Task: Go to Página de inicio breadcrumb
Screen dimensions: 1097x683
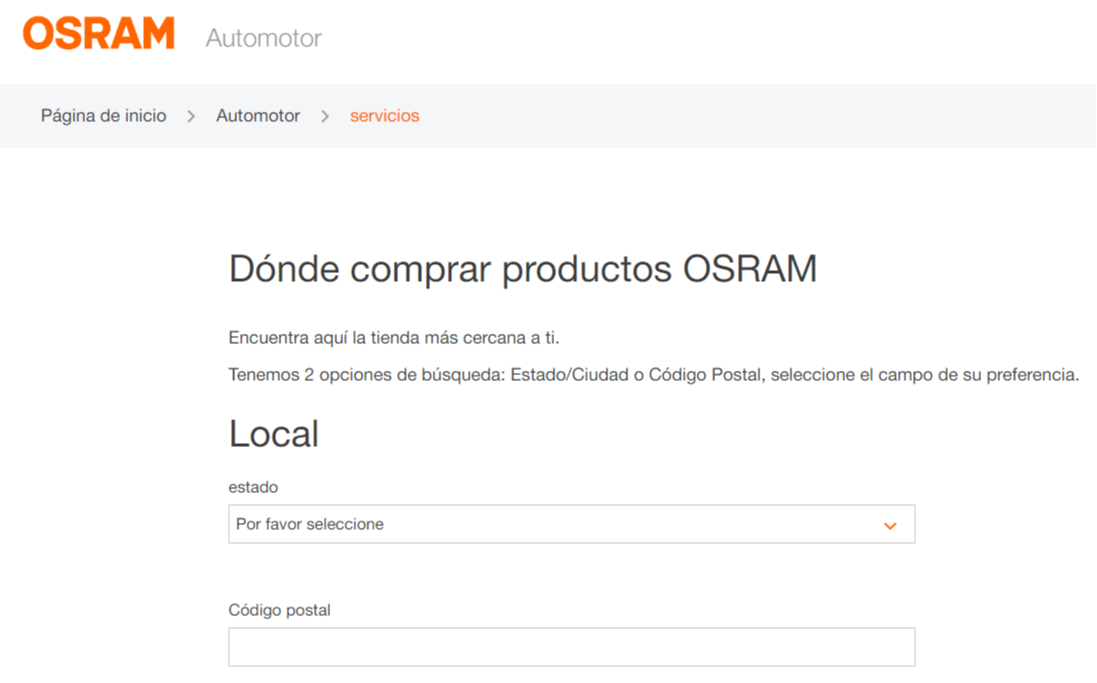Action: [104, 115]
